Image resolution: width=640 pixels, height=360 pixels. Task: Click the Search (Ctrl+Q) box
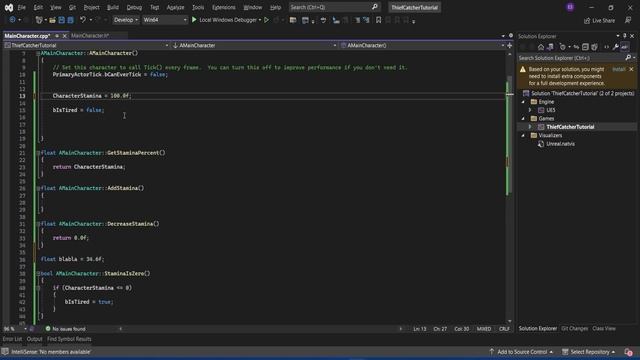click(334, 7)
